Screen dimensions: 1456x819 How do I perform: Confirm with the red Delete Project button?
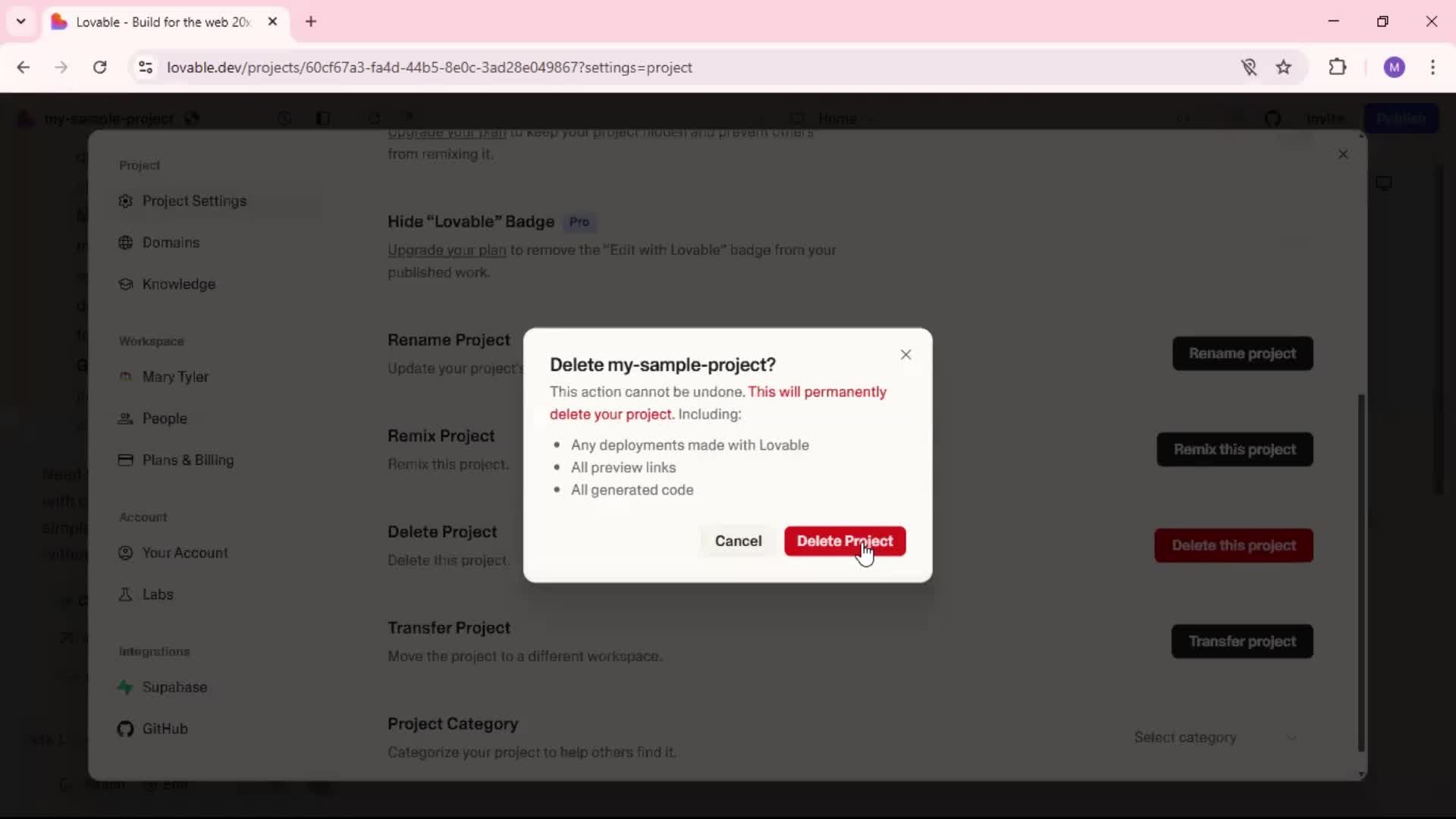tap(845, 541)
